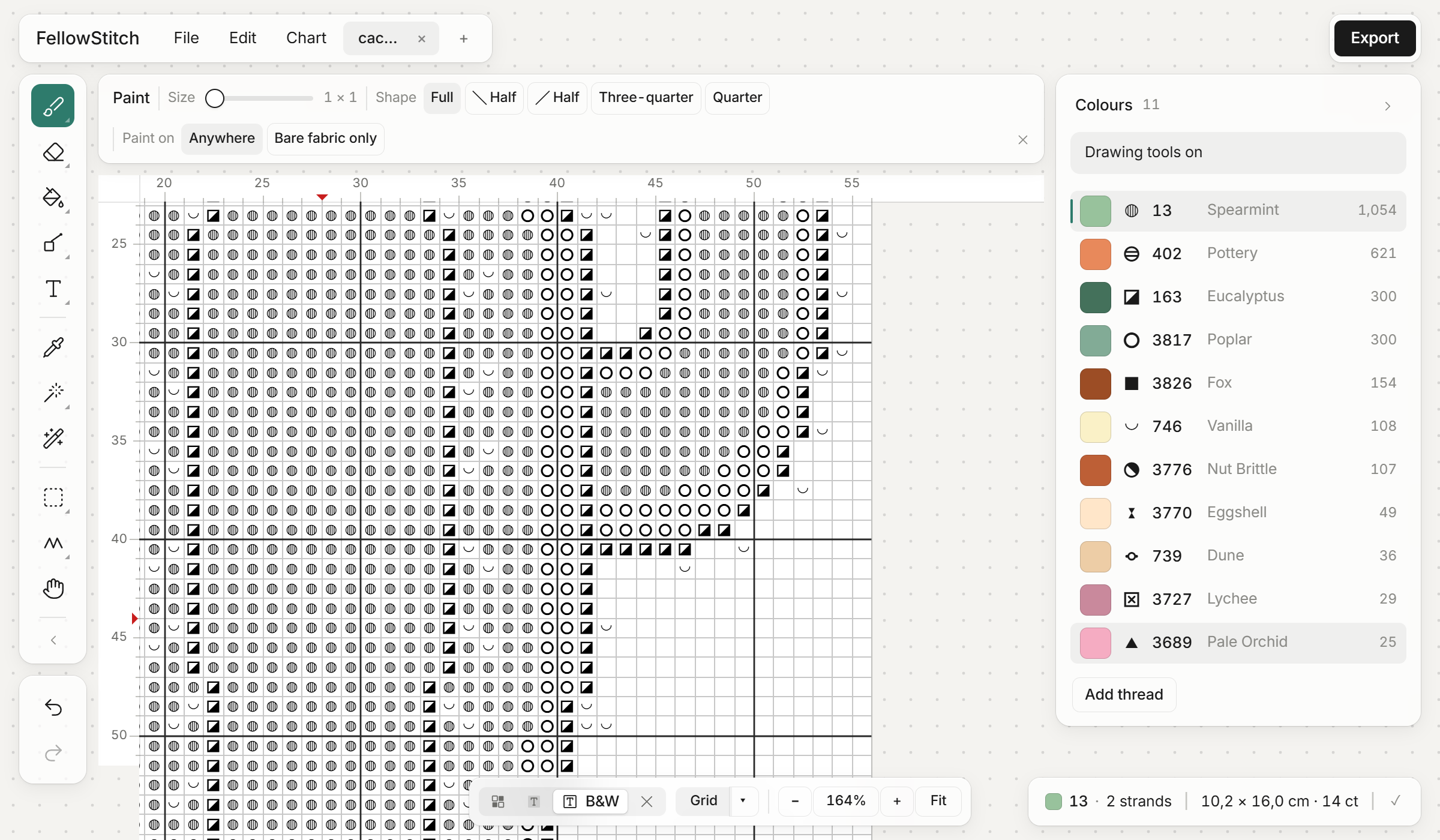Select the Backstitch line tool

(53, 243)
